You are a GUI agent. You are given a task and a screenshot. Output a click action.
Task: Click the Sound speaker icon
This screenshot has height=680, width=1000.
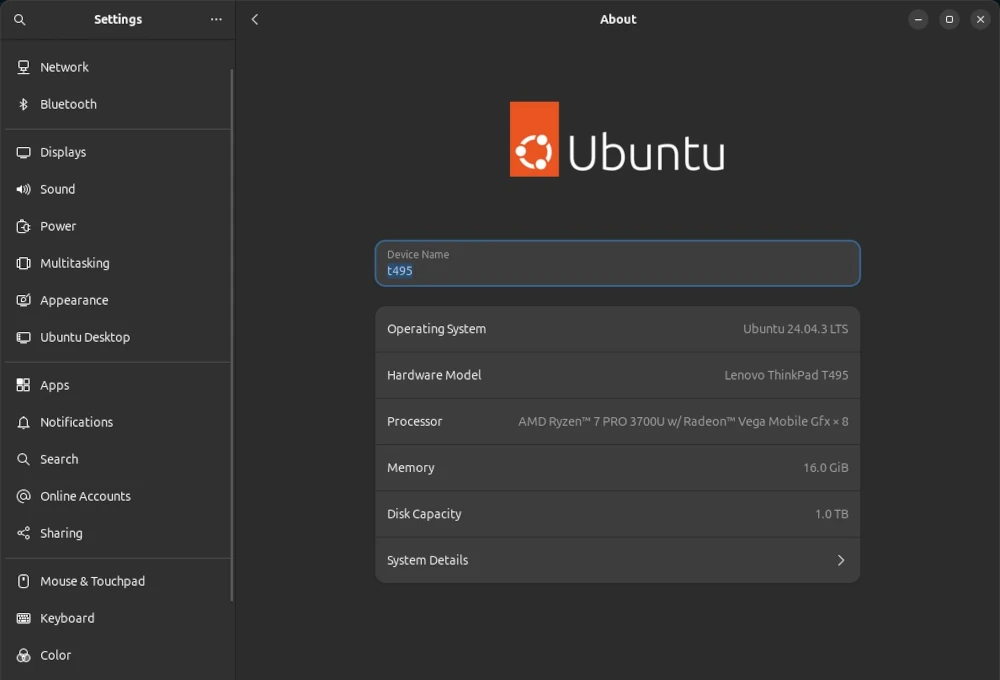click(24, 189)
